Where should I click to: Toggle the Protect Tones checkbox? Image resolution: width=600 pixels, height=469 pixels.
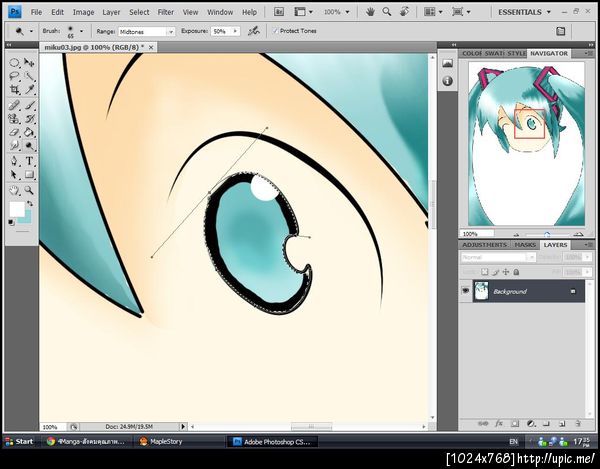pos(275,31)
